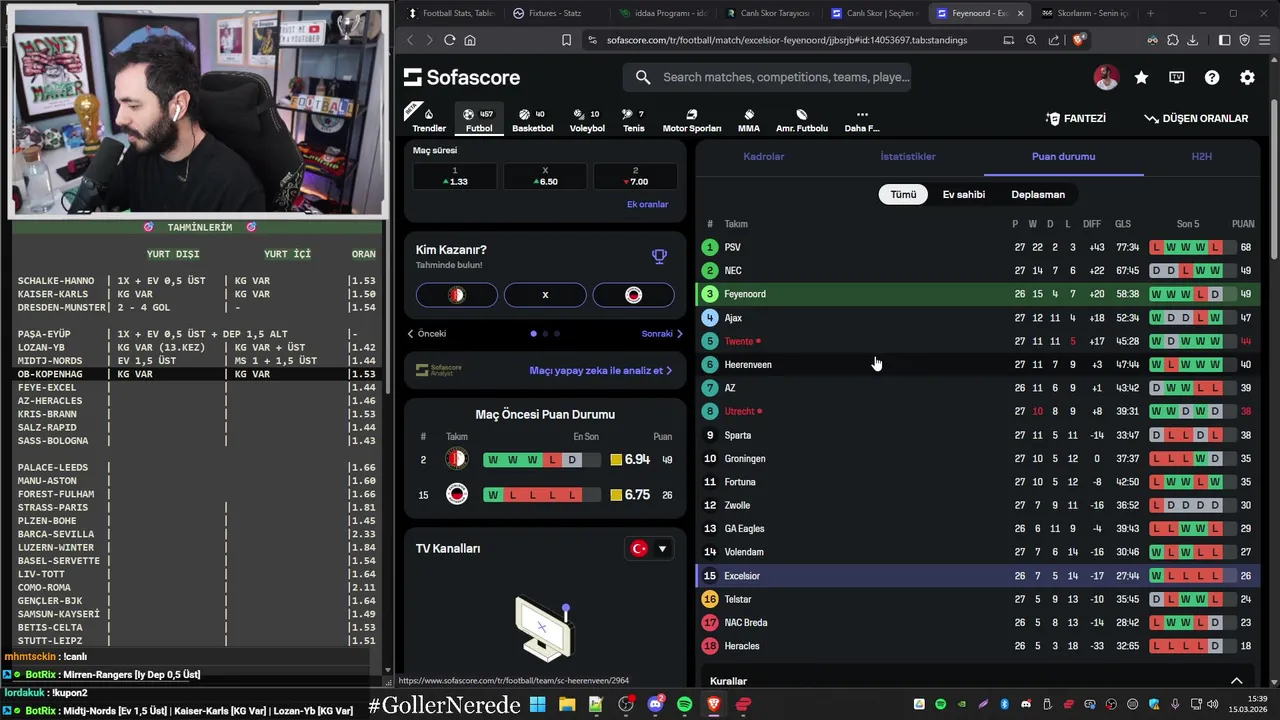Click the prediction trophy icon
Screen dimensions: 1280x720
pyautogui.click(x=659, y=256)
